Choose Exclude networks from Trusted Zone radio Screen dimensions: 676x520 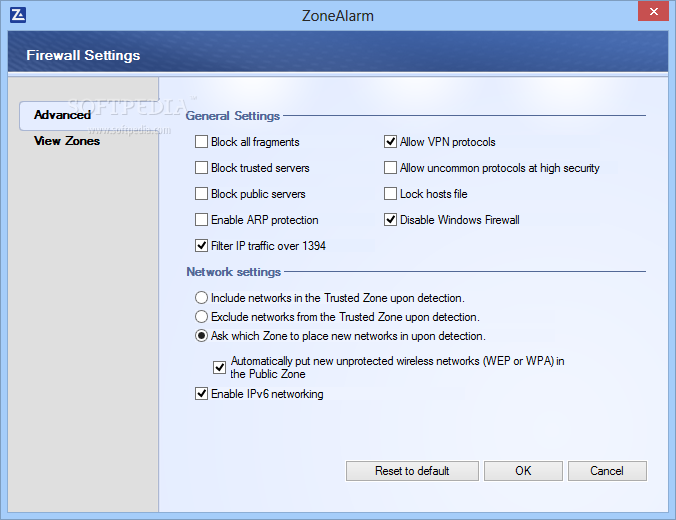click(202, 317)
